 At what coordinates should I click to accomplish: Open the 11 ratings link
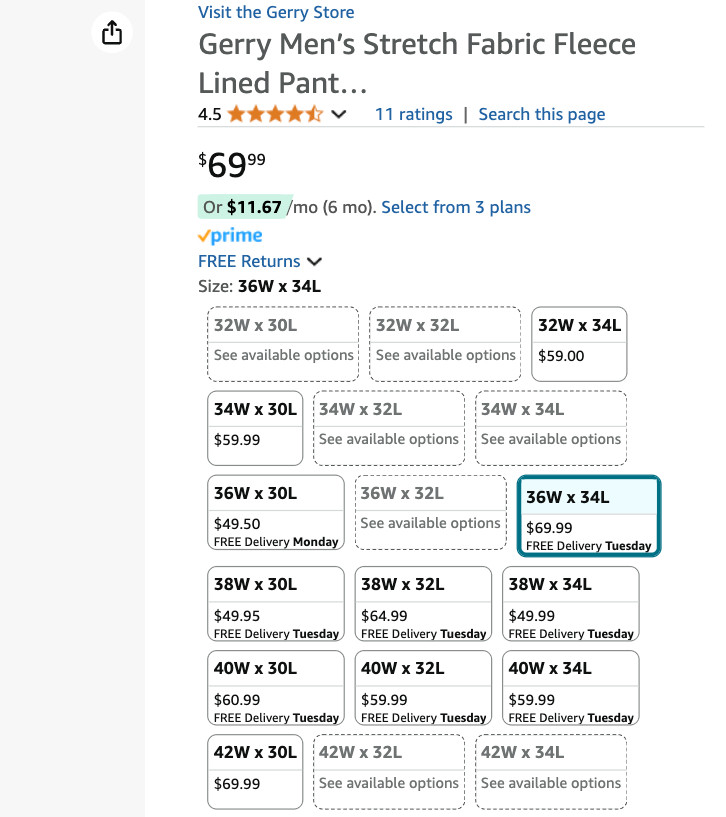click(413, 114)
